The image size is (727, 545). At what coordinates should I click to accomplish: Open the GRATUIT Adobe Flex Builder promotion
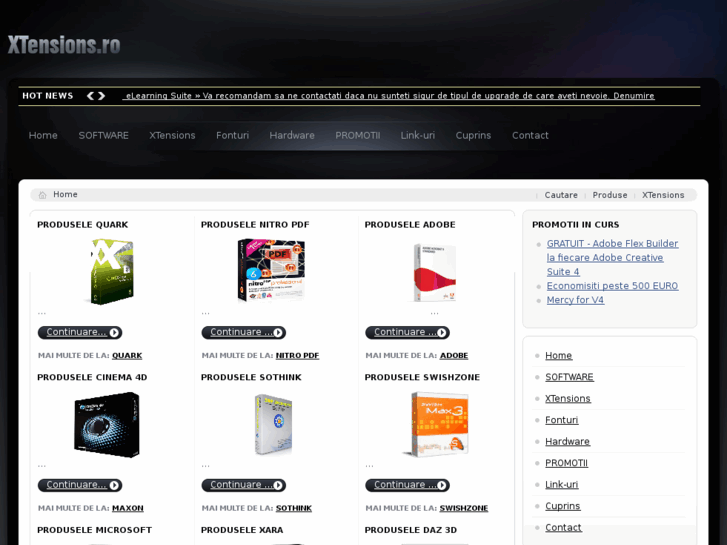612,257
